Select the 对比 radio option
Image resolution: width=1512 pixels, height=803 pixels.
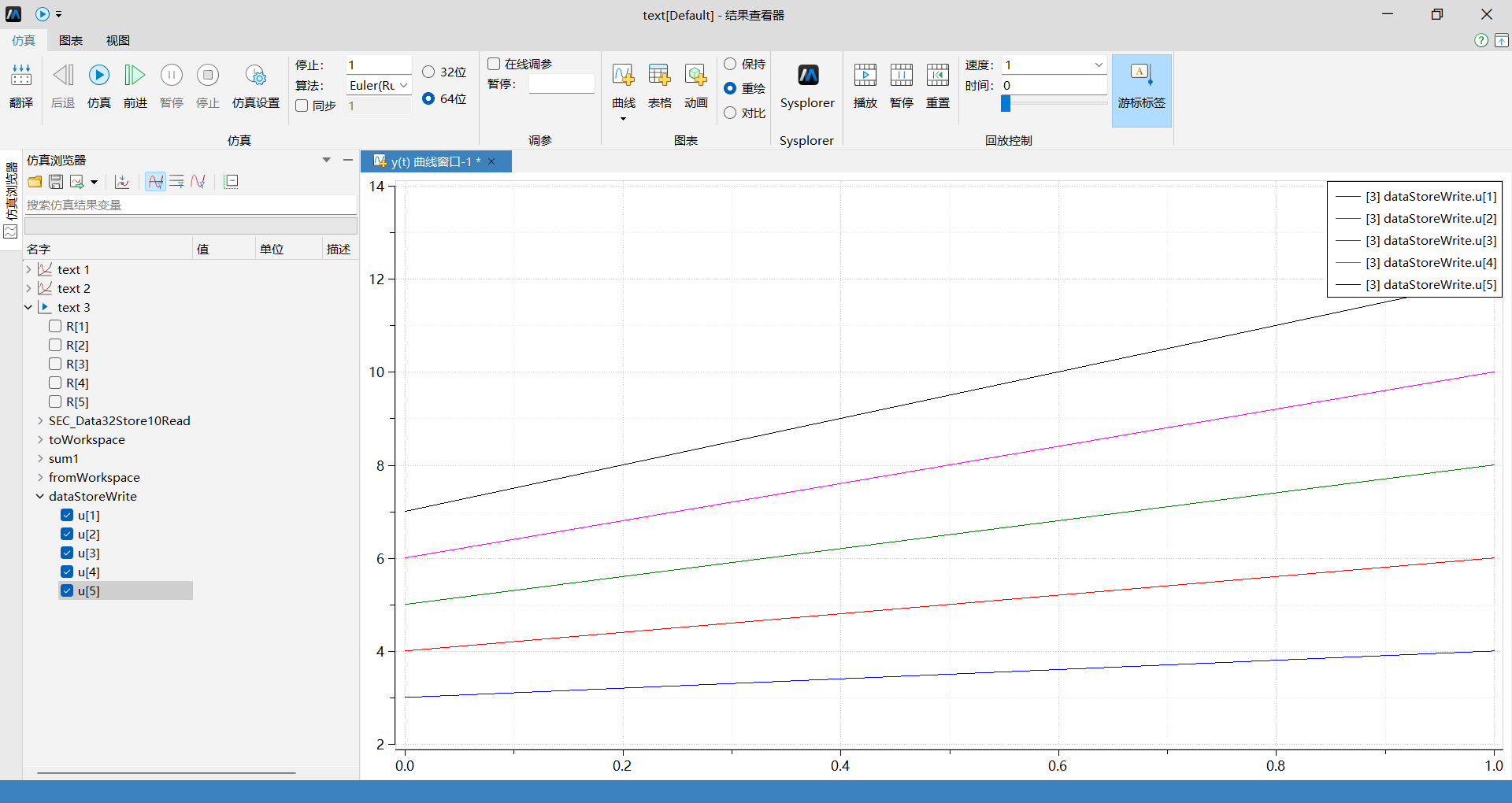[730, 113]
